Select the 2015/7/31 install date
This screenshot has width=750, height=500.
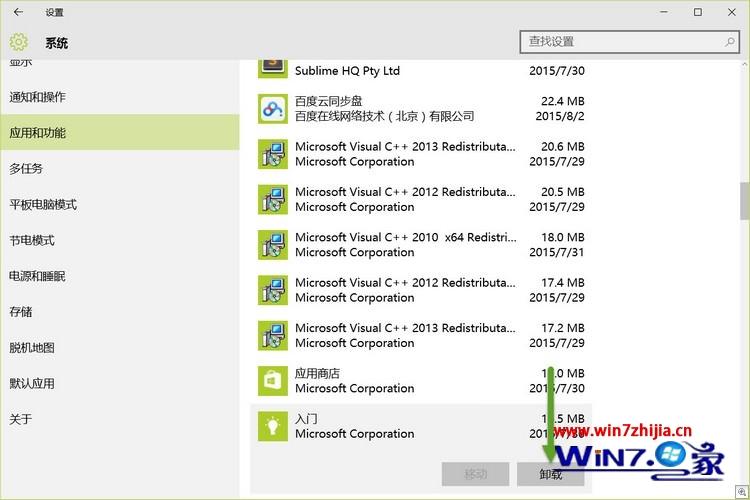[x=557, y=252]
